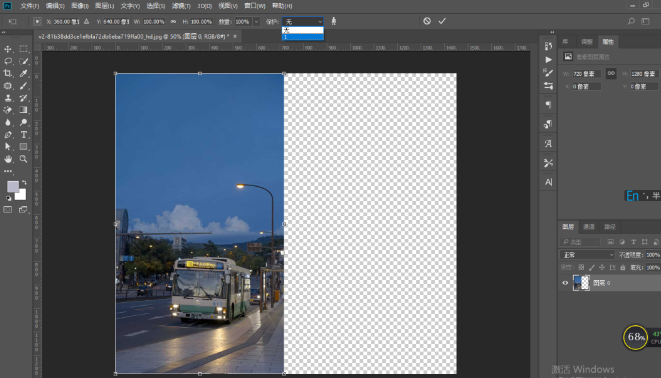
Task: Open the layer blend mode dropdown
Action: point(588,255)
